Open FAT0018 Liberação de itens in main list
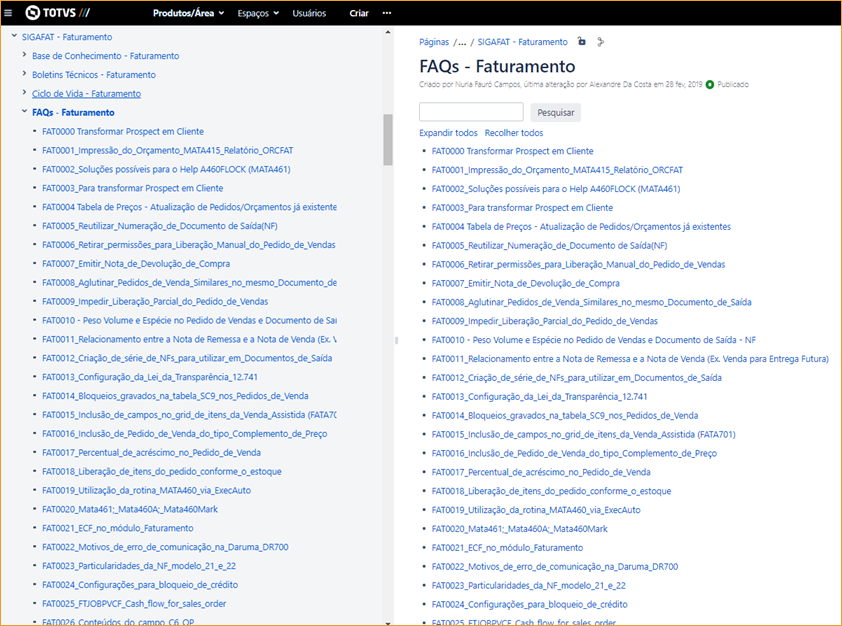 tap(551, 491)
